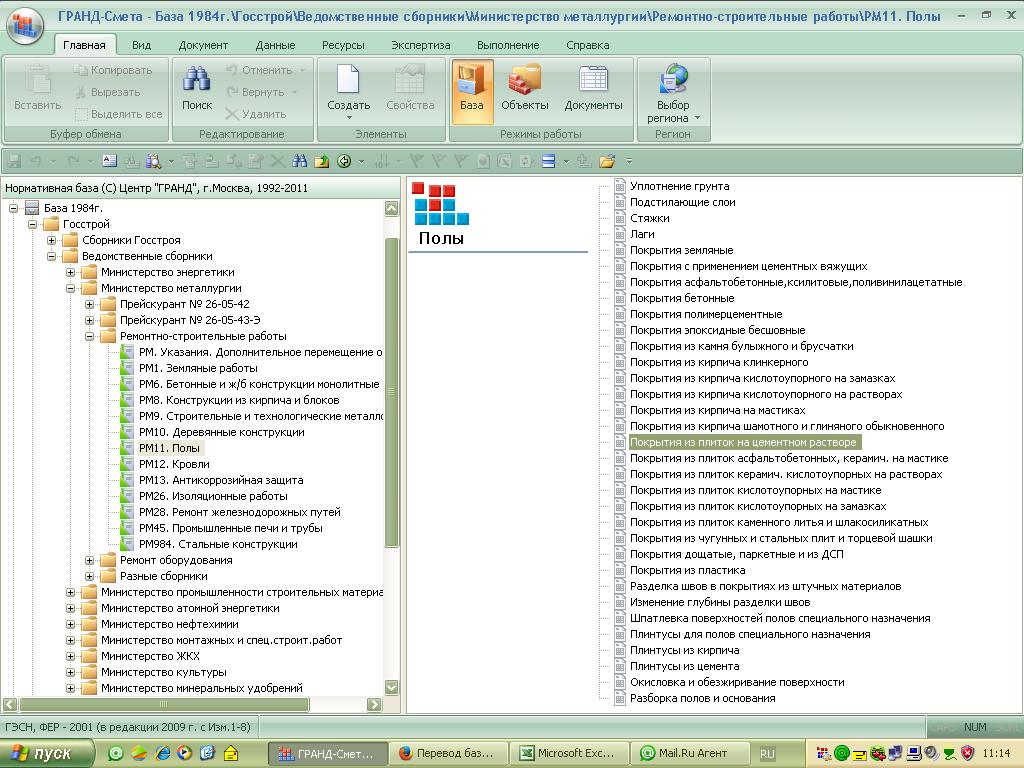Click the Поиск binoculars icon in the ribbon
This screenshot has width=1024, height=768.
click(x=196, y=88)
